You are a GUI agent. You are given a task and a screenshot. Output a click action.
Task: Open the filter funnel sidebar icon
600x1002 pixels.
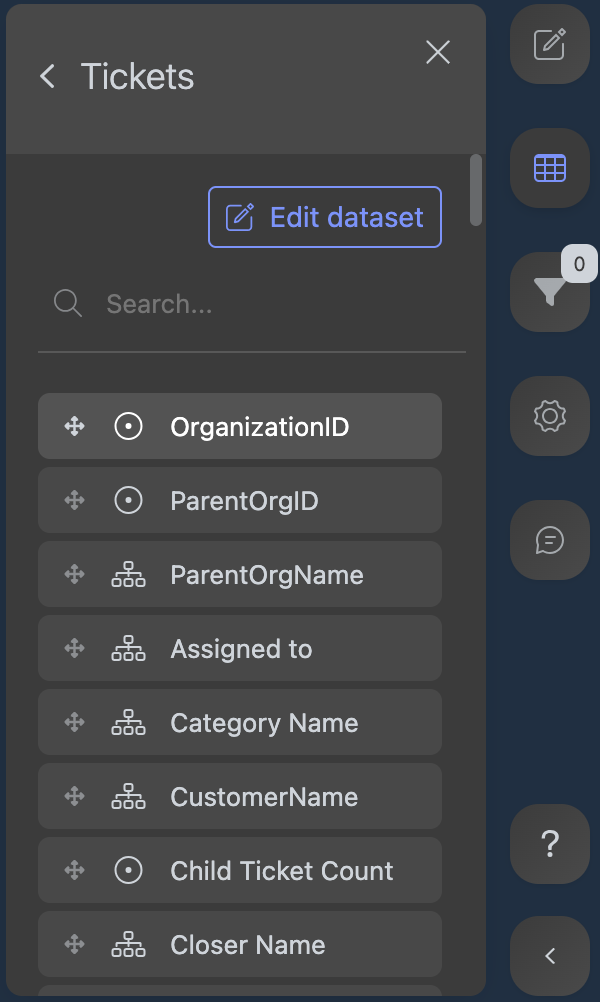coord(550,292)
